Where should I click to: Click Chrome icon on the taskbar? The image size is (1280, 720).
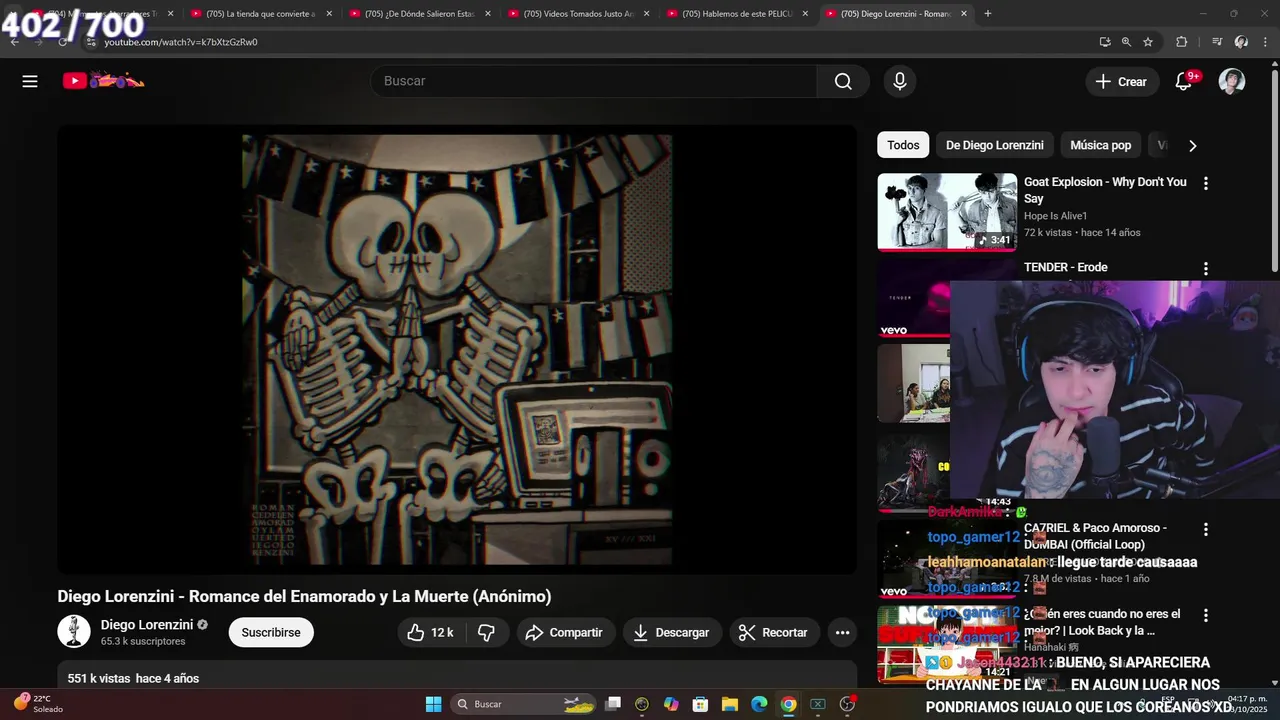[x=788, y=704]
